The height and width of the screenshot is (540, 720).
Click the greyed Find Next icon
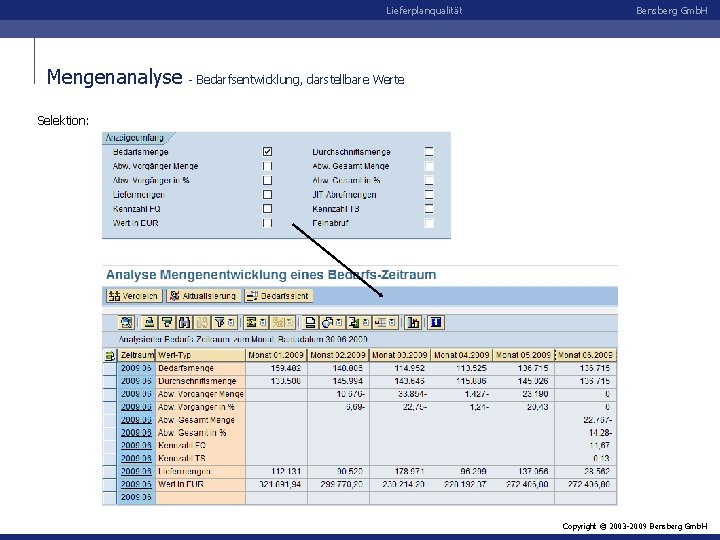point(202,322)
